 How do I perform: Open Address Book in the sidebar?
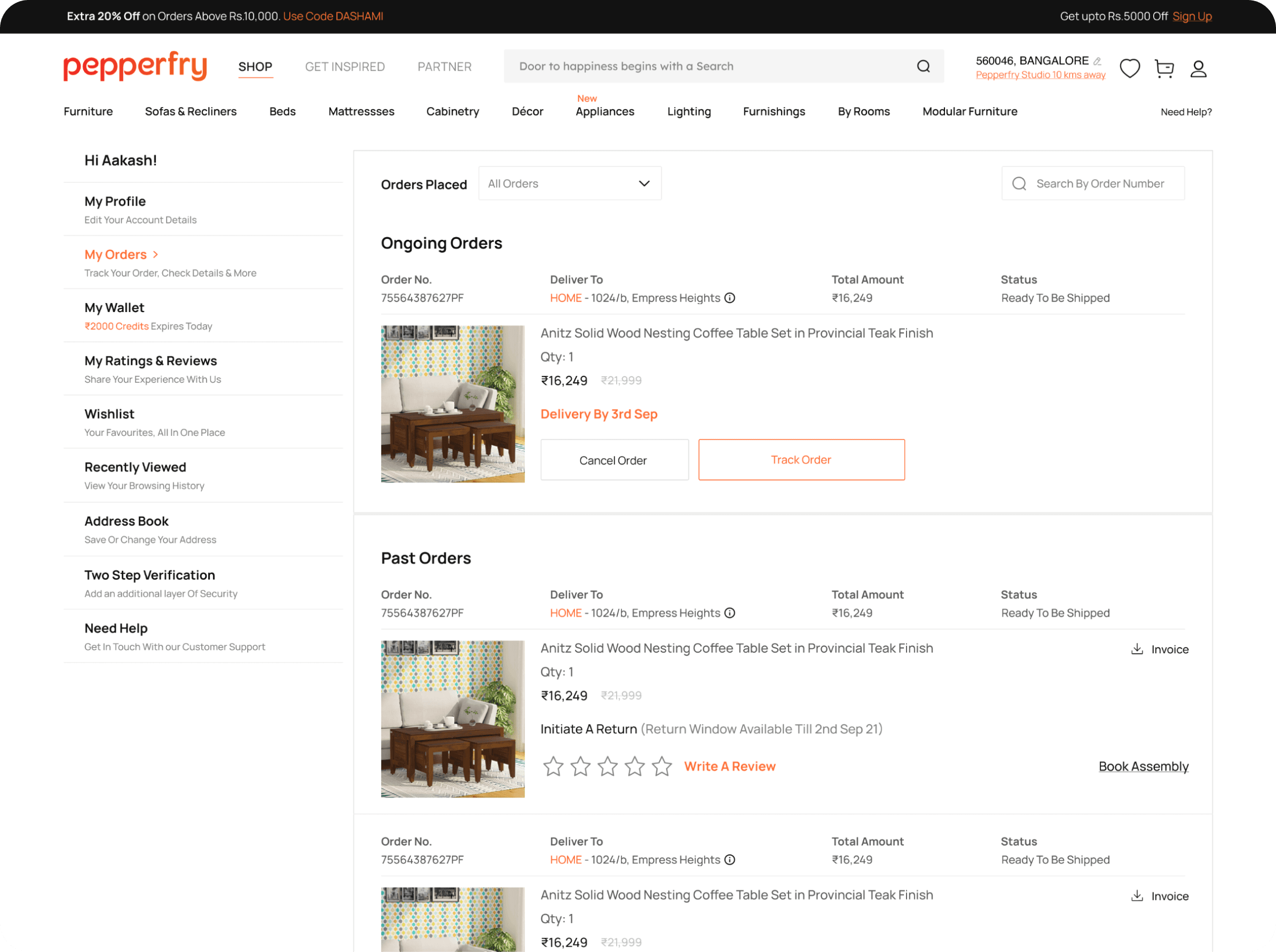203,529
